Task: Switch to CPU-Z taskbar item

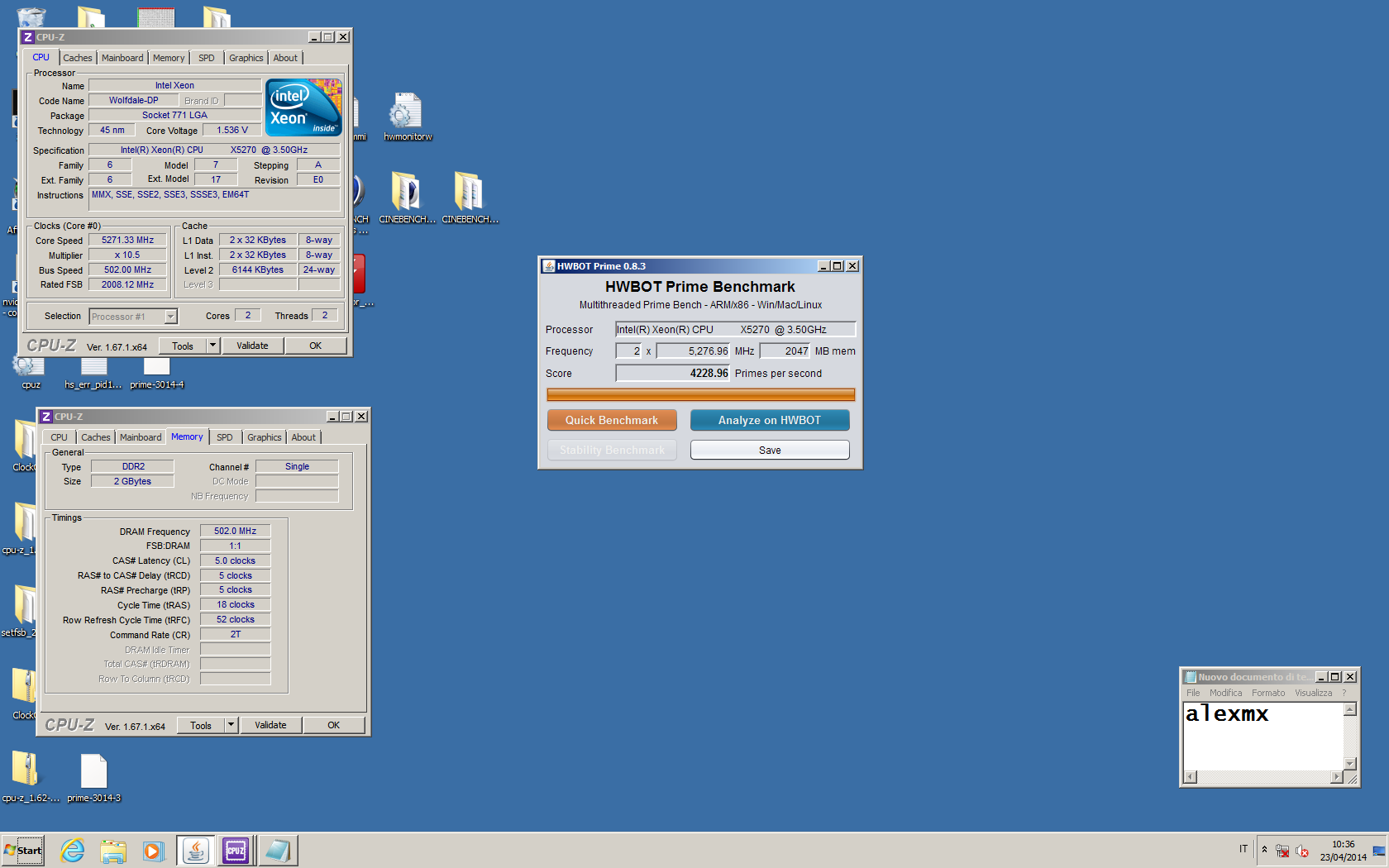Action: click(x=236, y=851)
